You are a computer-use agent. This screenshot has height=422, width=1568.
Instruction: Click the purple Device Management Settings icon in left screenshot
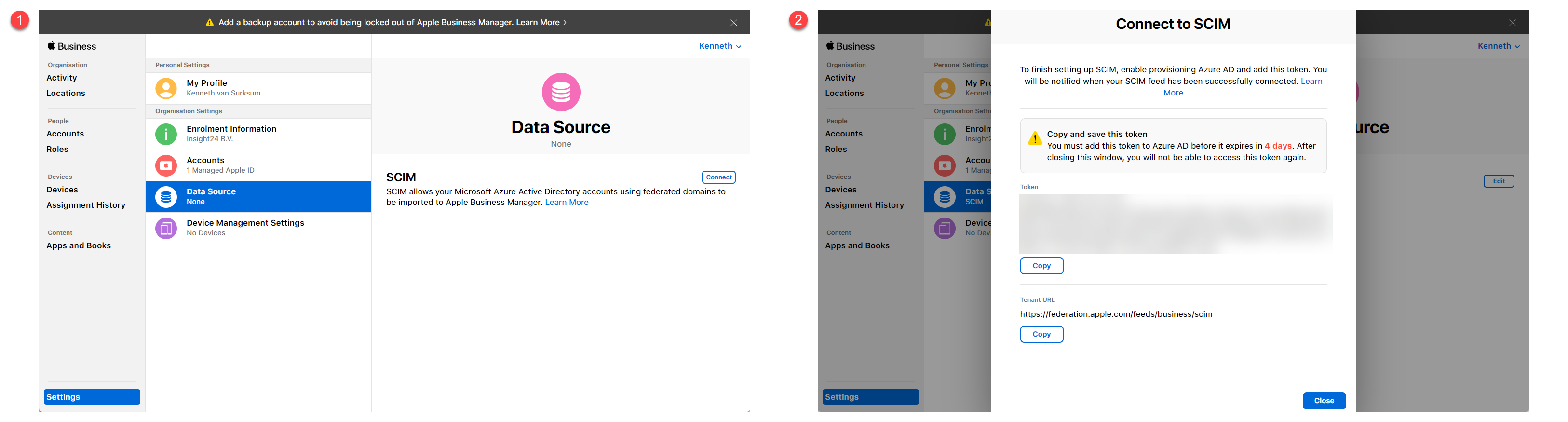pyautogui.click(x=165, y=228)
